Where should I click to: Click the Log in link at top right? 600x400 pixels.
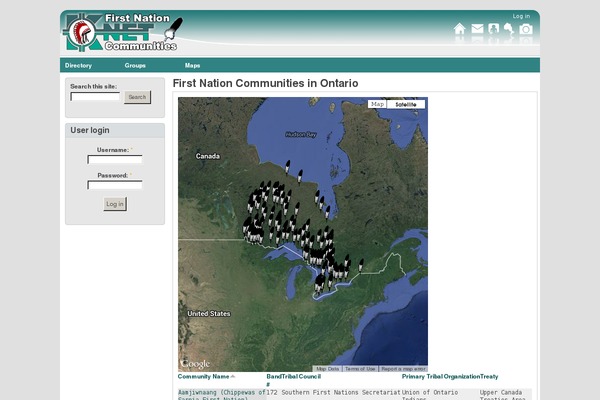click(x=521, y=16)
